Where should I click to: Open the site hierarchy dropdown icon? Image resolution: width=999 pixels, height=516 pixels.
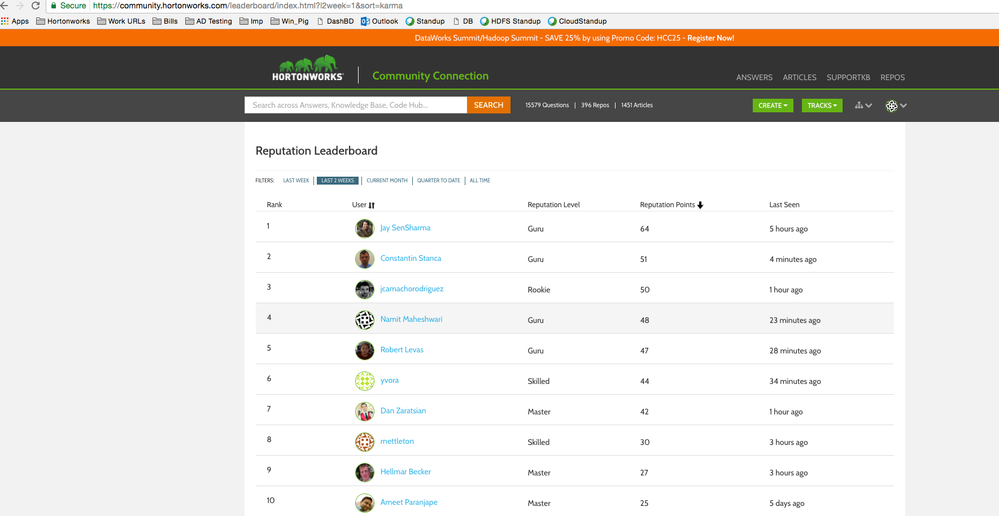point(863,106)
